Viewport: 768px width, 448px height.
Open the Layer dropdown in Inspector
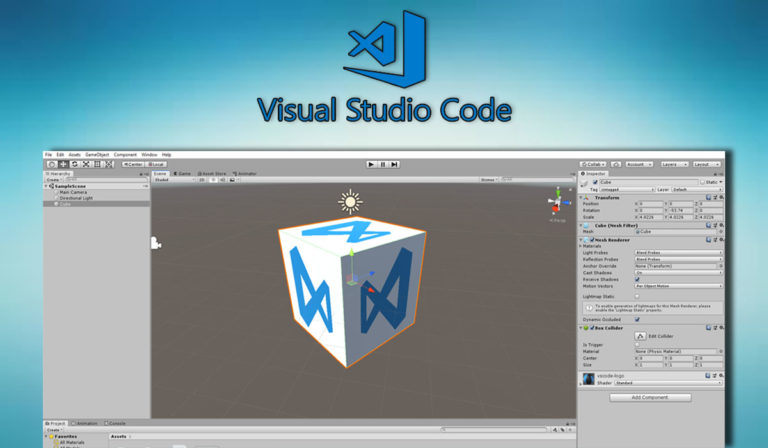click(696, 189)
